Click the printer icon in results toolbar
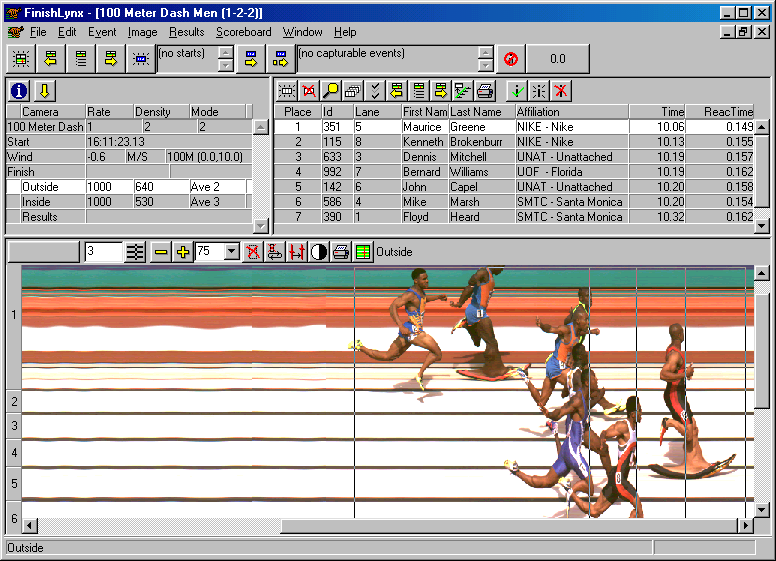The width and height of the screenshot is (776, 561). click(x=485, y=91)
